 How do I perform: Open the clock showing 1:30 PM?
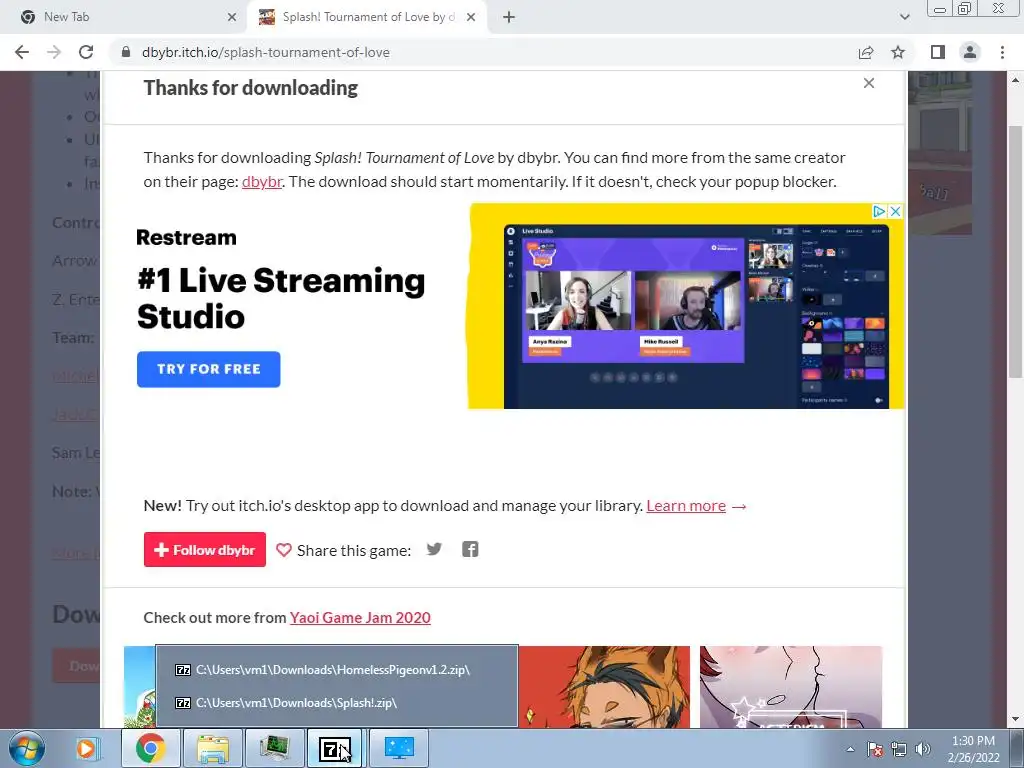coord(973,749)
